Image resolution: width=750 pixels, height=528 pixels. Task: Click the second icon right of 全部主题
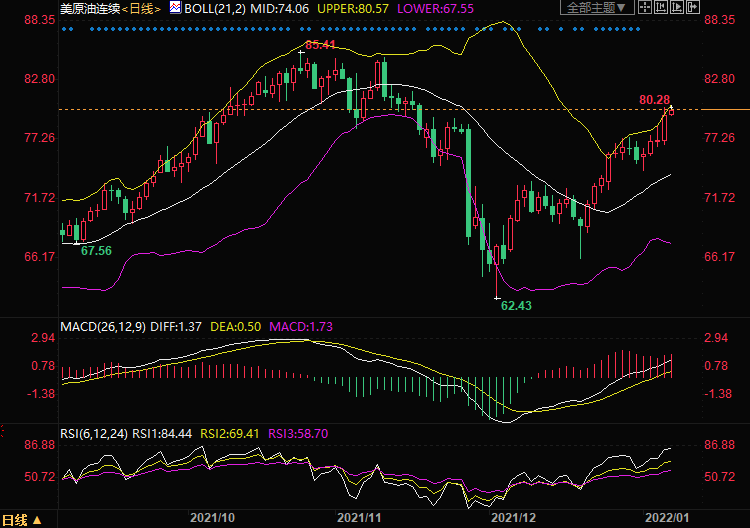coord(669,8)
